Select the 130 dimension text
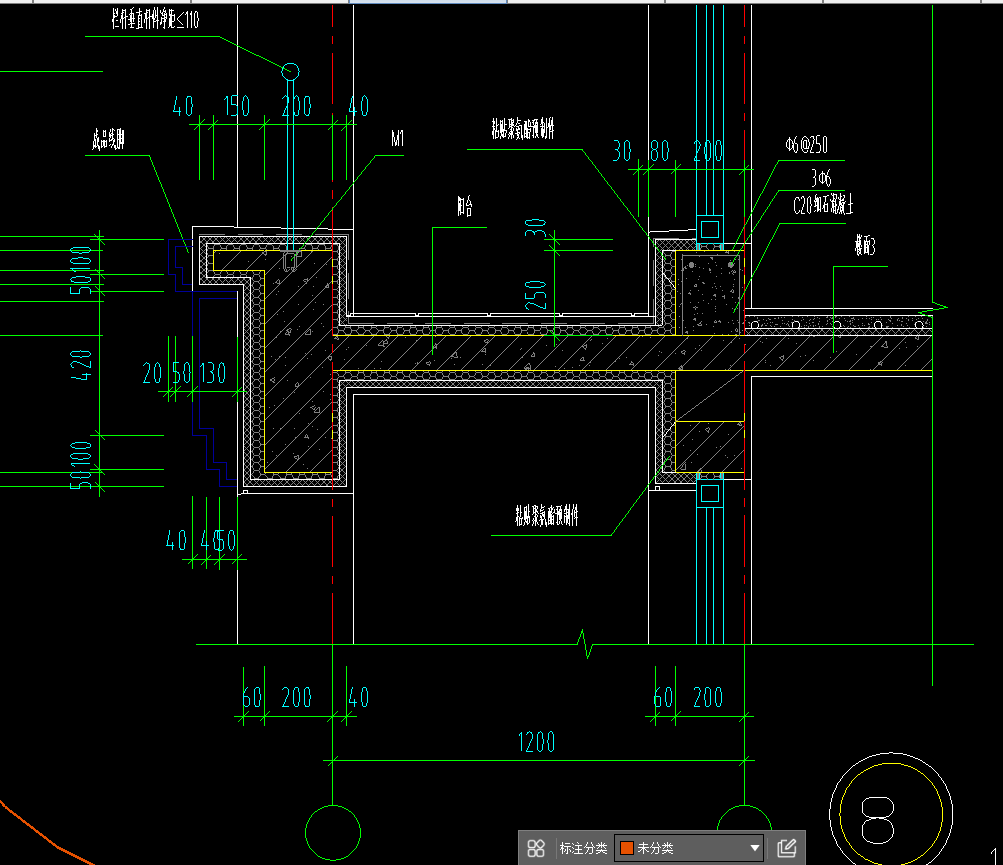 [x=212, y=373]
